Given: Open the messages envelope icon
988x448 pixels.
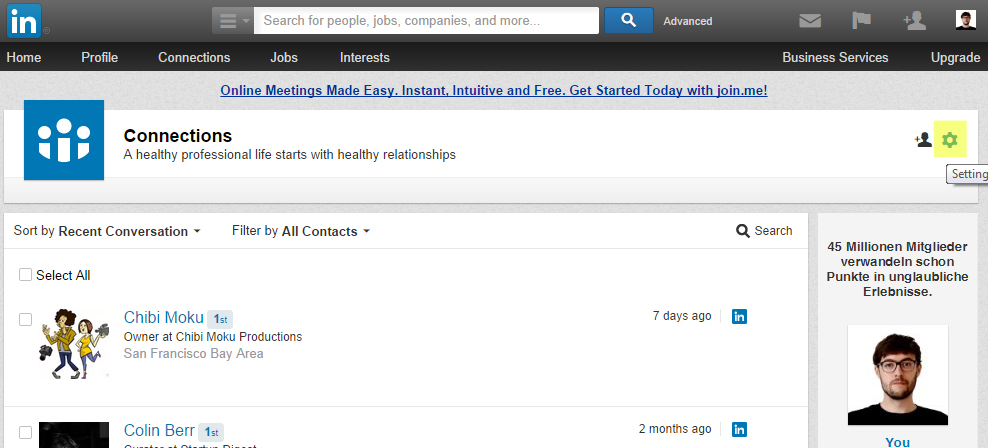Looking at the screenshot, I should [x=810, y=21].
